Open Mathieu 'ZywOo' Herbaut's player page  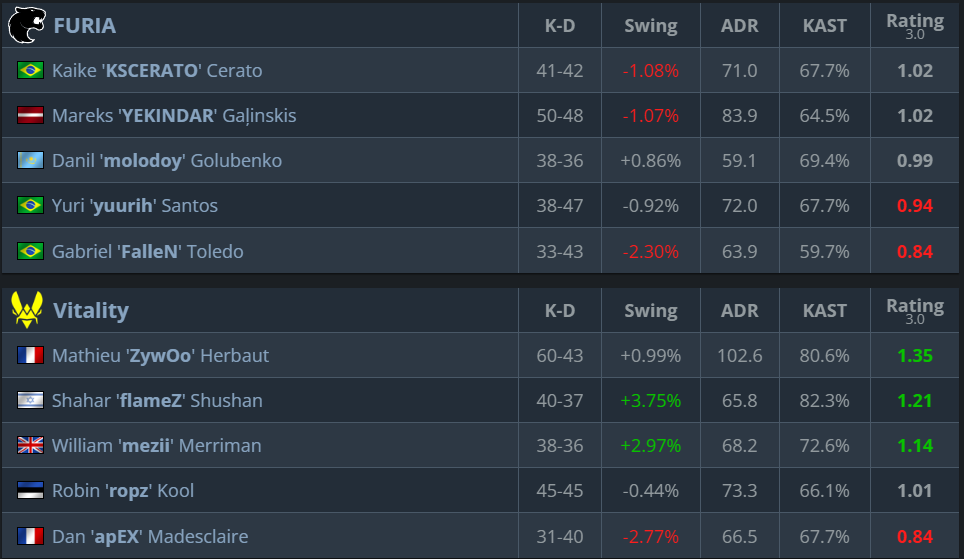point(160,356)
